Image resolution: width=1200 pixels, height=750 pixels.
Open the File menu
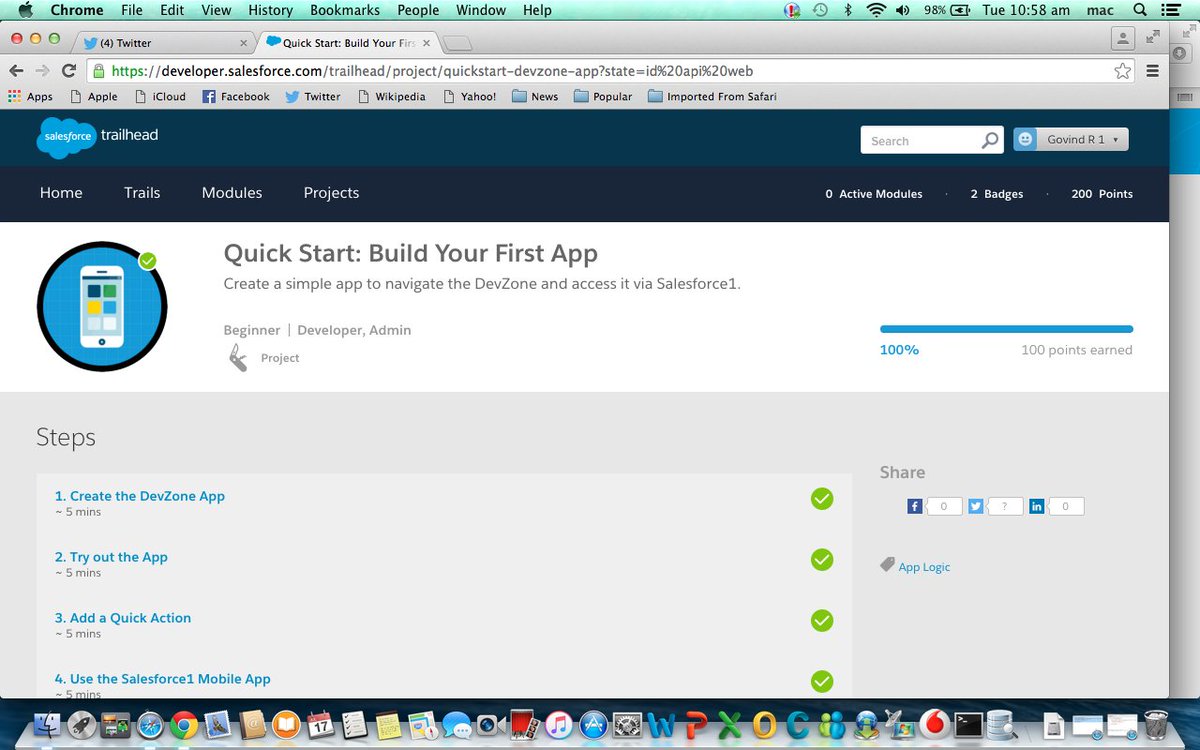click(x=131, y=10)
